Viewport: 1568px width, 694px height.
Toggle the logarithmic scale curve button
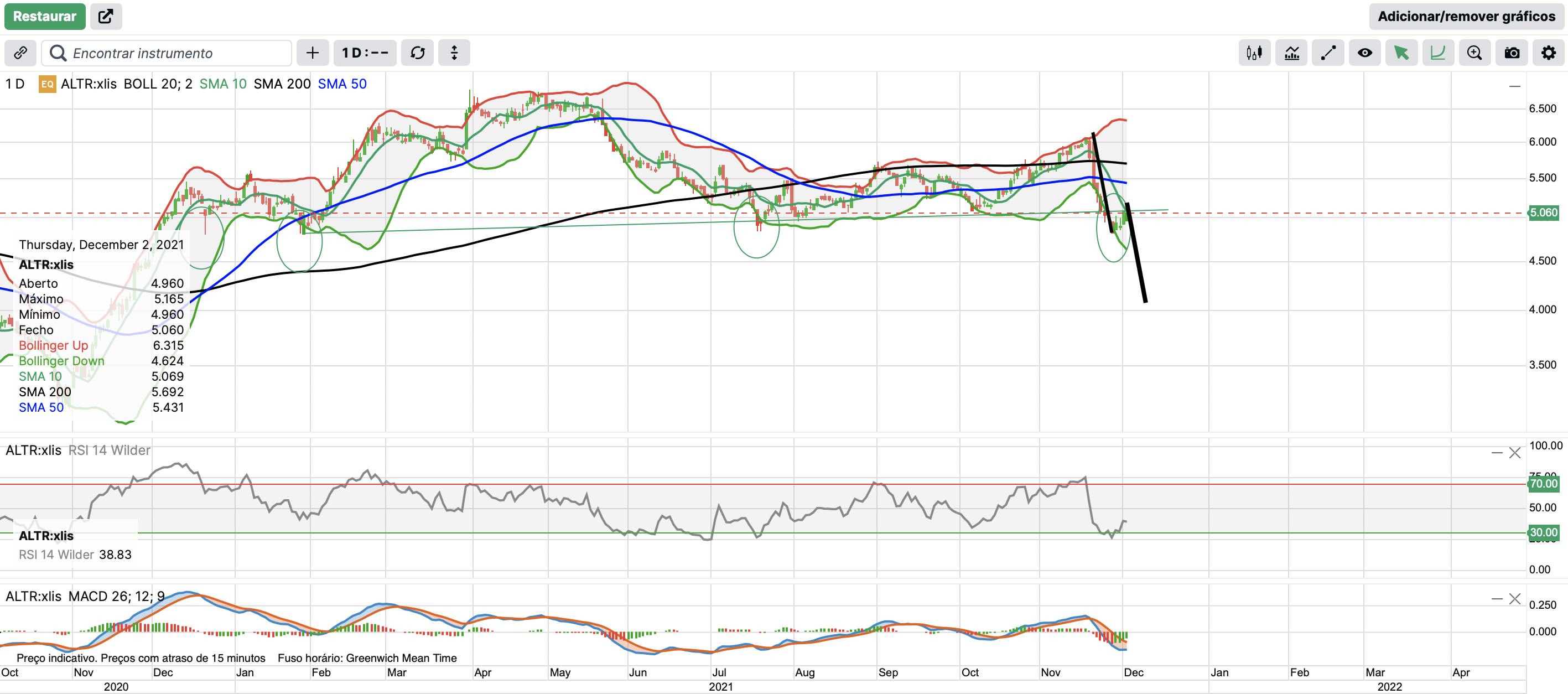point(1437,53)
